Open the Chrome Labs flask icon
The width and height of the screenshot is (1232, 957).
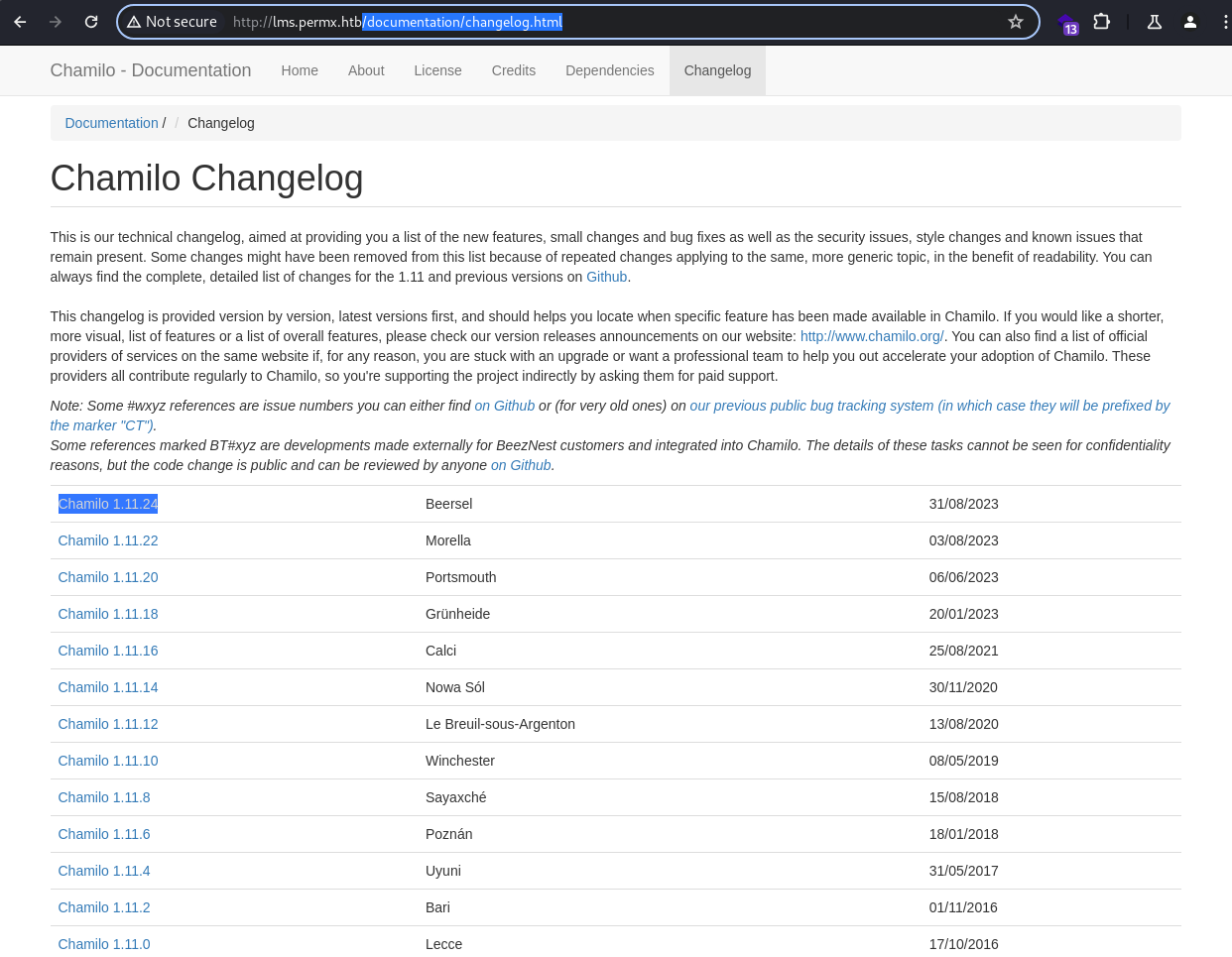coord(1155,22)
